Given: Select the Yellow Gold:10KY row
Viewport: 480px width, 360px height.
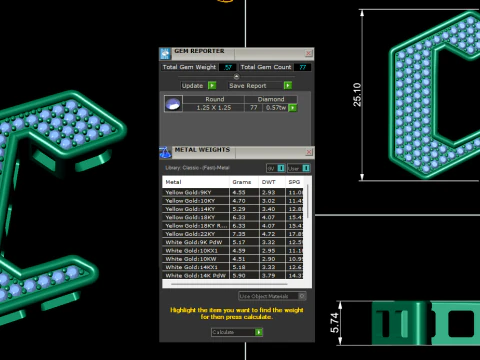Looking at the screenshot, I should point(233,201).
